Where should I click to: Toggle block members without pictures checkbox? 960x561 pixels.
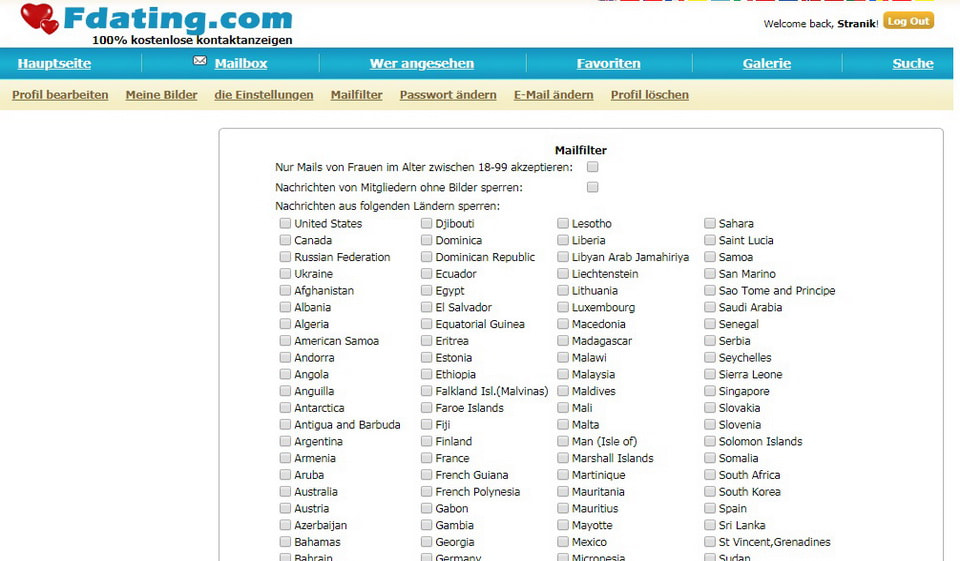point(593,187)
